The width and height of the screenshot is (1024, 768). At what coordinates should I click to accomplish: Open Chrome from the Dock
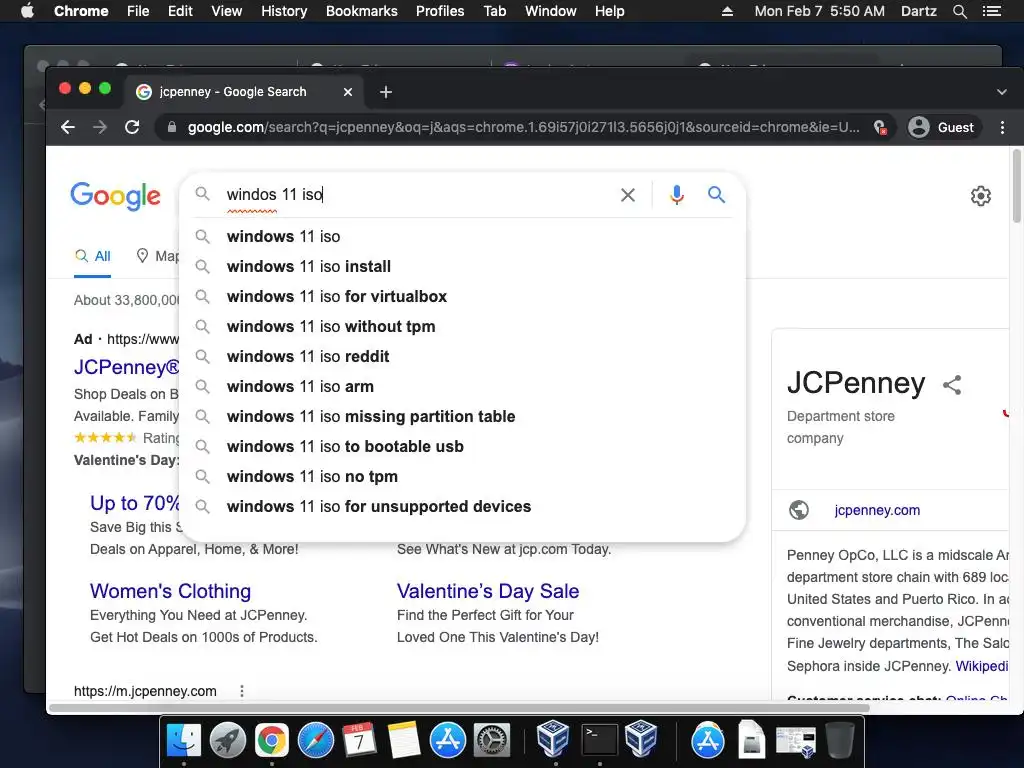coord(272,741)
